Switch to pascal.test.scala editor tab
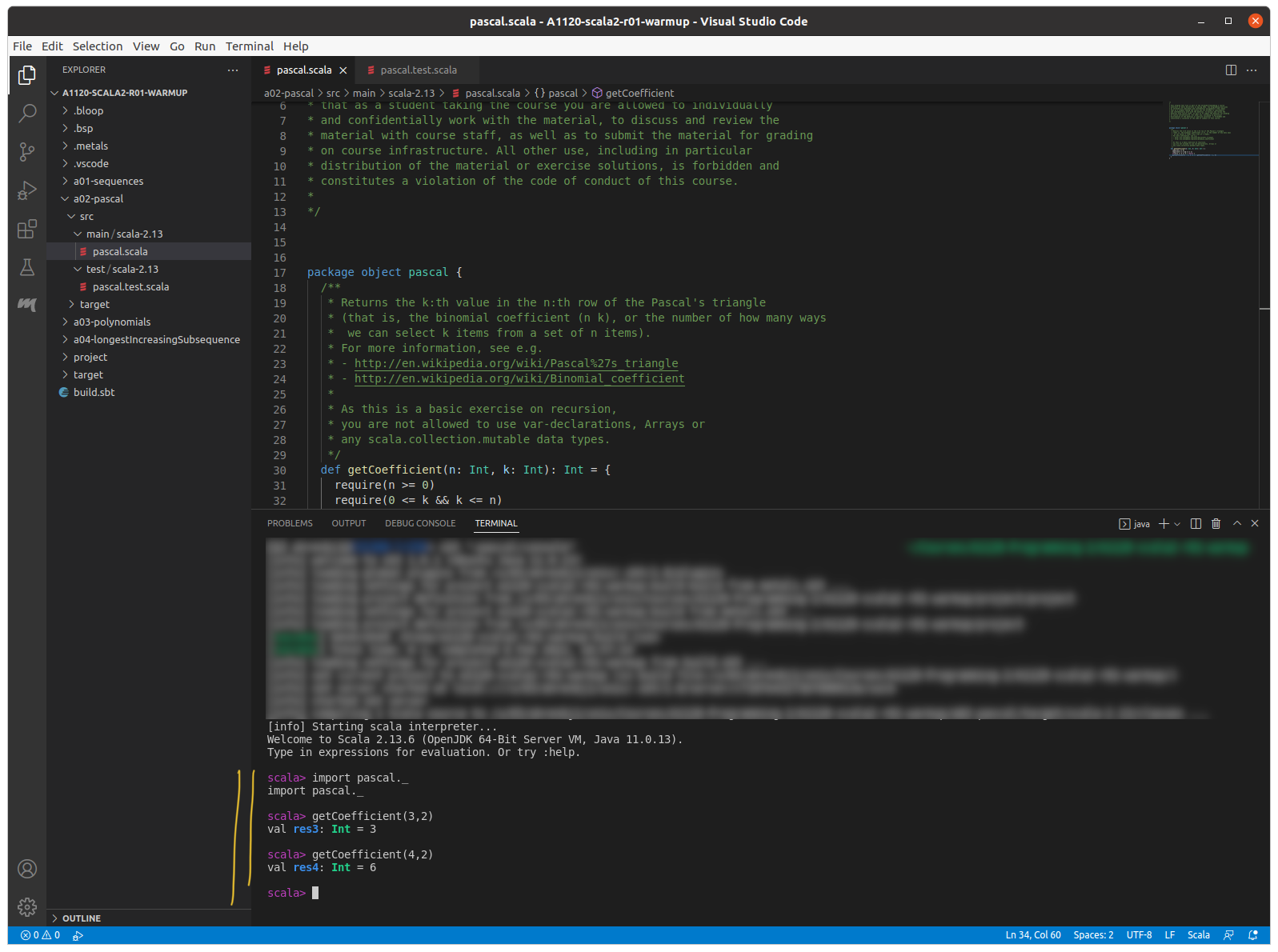 (418, 70)
